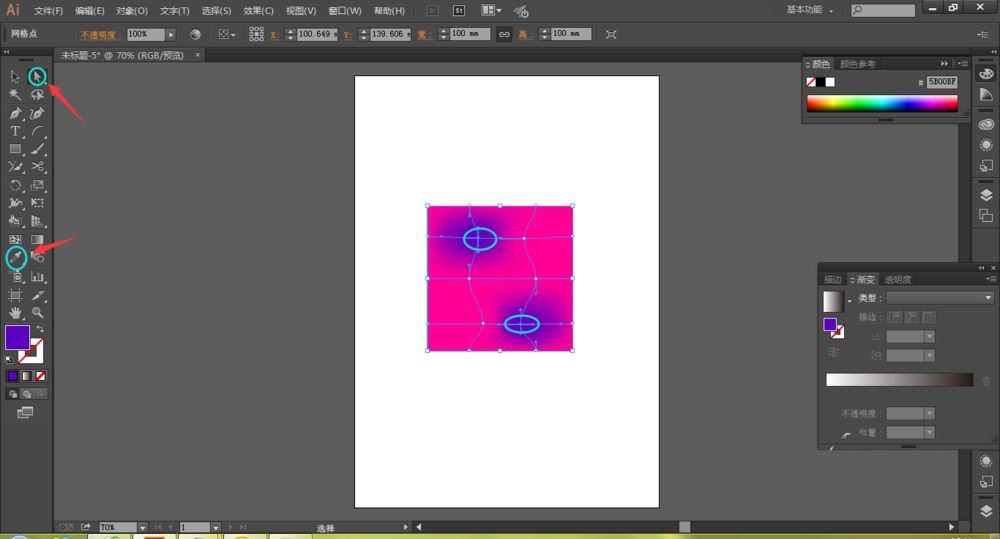This screenshot has width=1000, height=539.
Task: Click the X coordinate field
Action: coord(316,34)
